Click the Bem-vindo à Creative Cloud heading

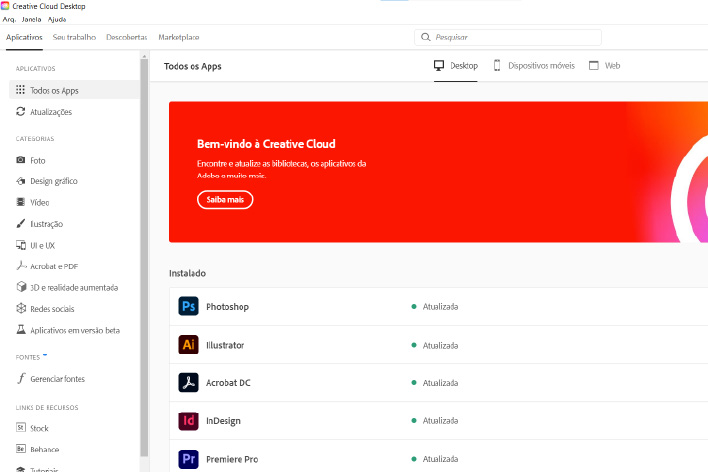266,144
